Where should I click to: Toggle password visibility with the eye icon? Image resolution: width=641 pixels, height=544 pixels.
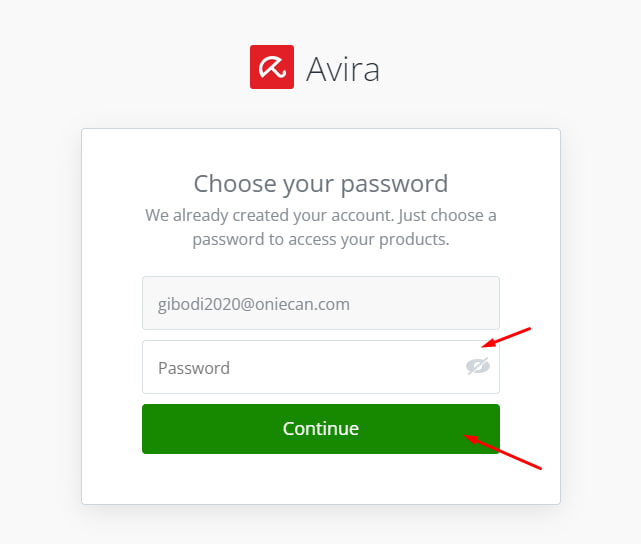pyautogui.click(x=478, y=367)
